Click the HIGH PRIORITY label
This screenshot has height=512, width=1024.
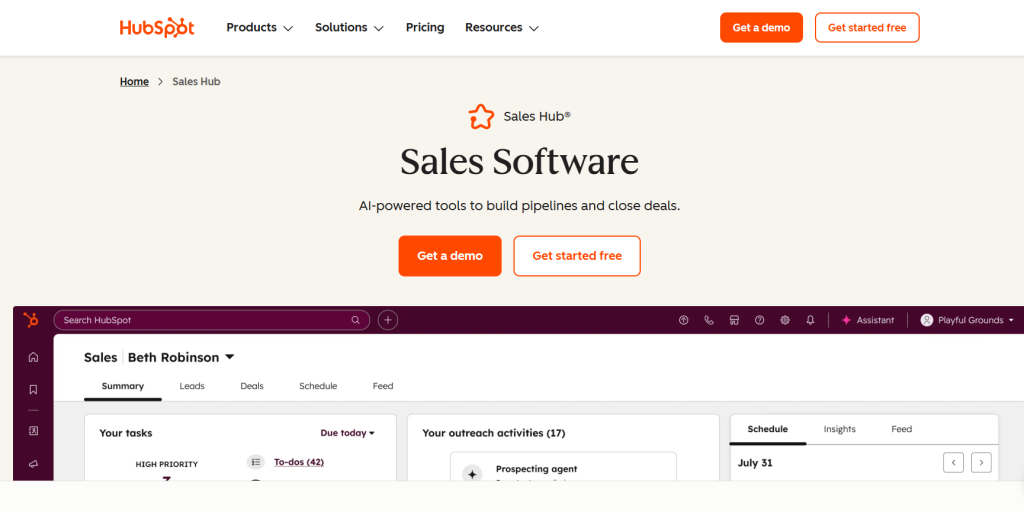click(167, 464)
